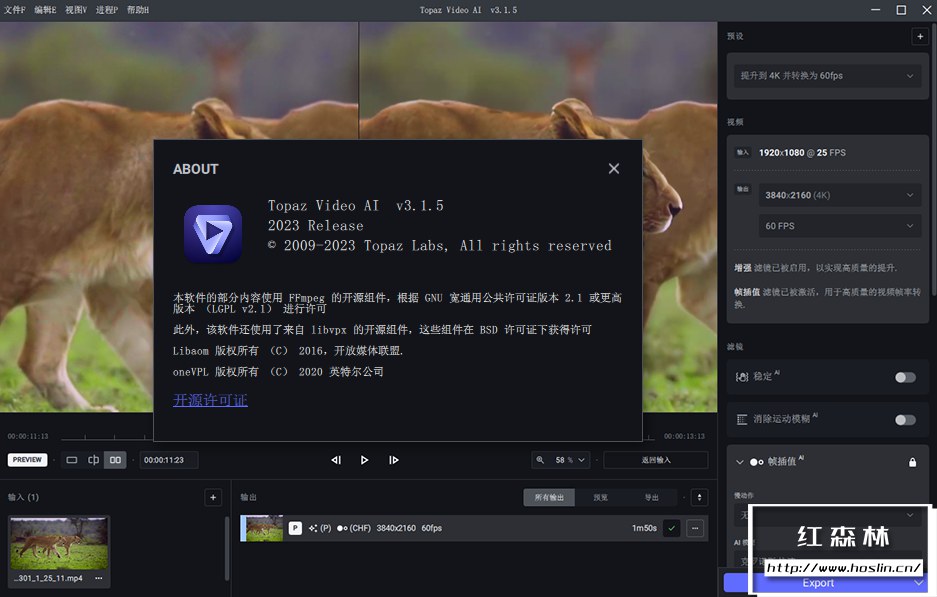Open the 编辑E menu

[x=45, y=10]
